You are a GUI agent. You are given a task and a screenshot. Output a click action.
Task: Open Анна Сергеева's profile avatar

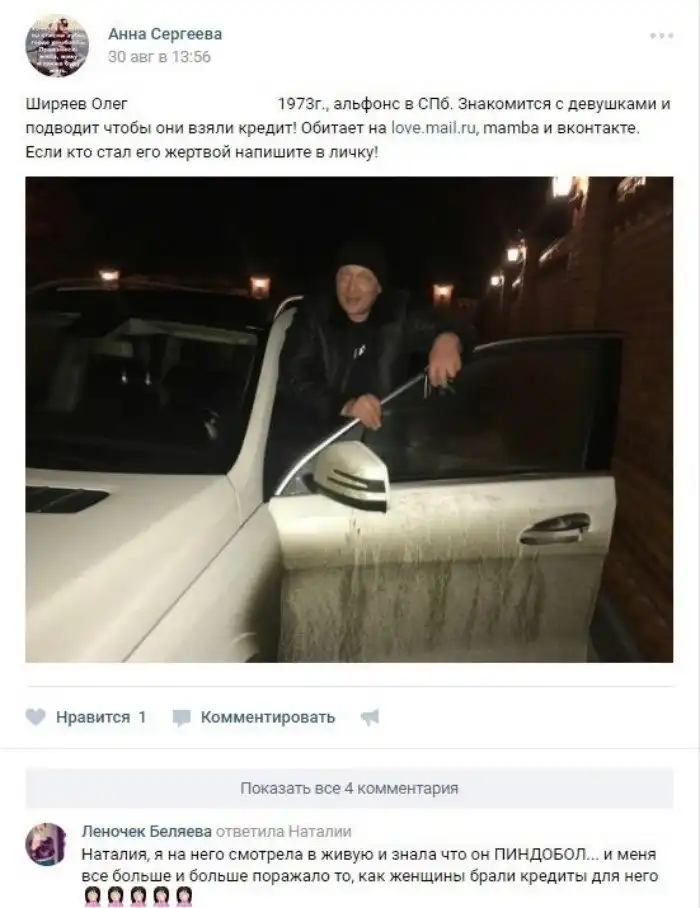coord(57,45)
